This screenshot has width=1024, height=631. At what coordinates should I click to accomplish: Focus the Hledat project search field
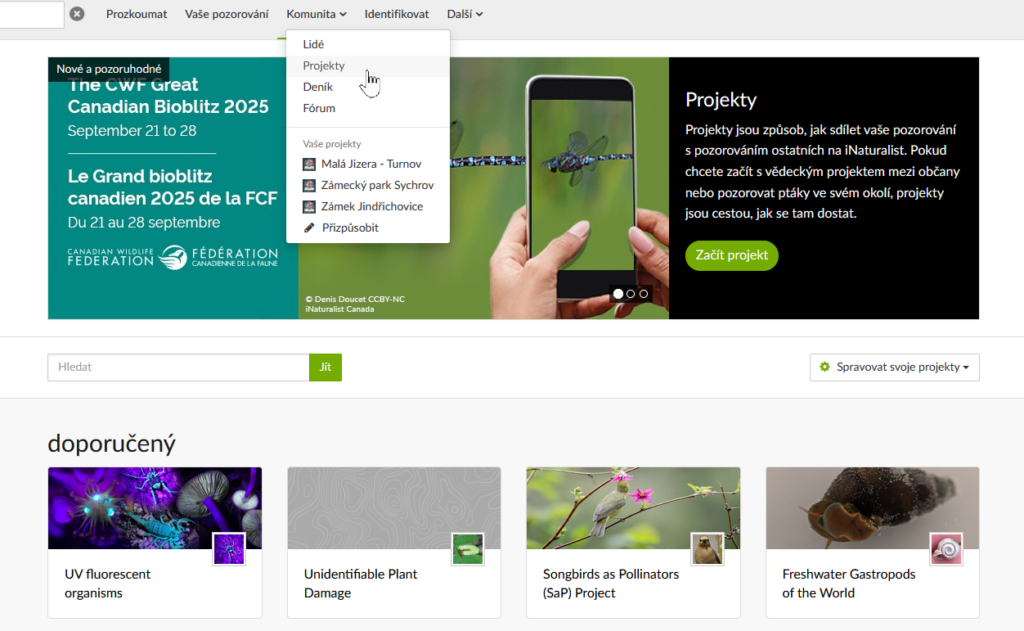(x=178, y=367)
